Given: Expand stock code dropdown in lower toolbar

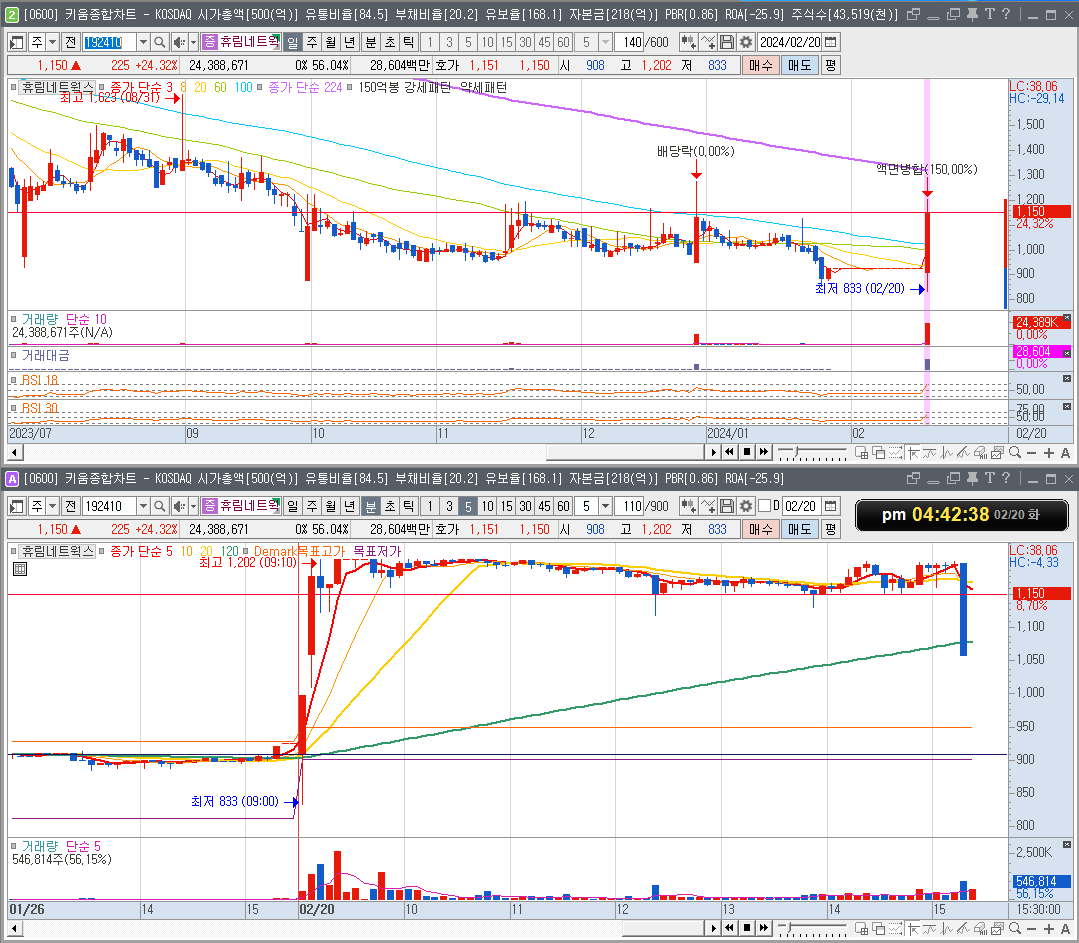Looking at the screenshot, I should (142, 507).
